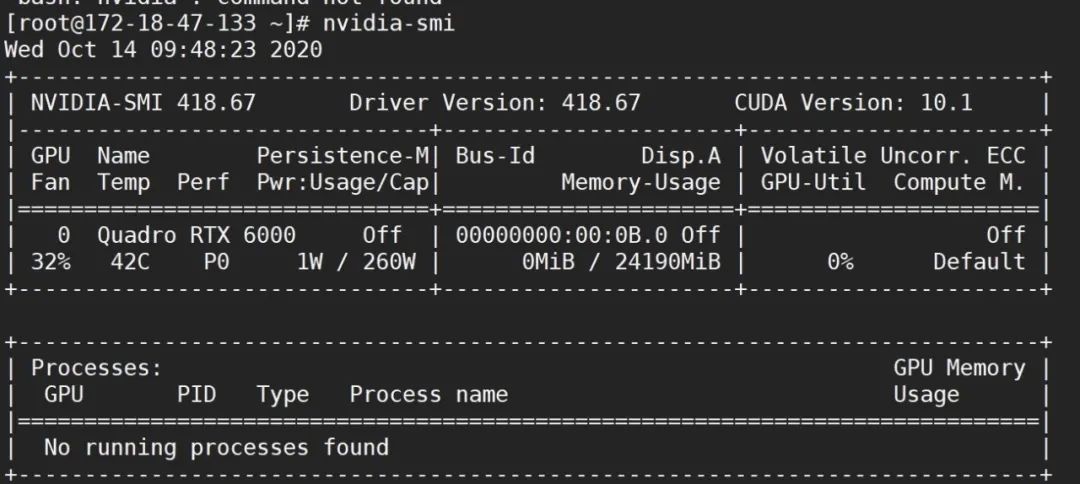Click the No running processes found message
Image resolution: width=1080 pixels, height=484 pixels.
click(216, 448)
